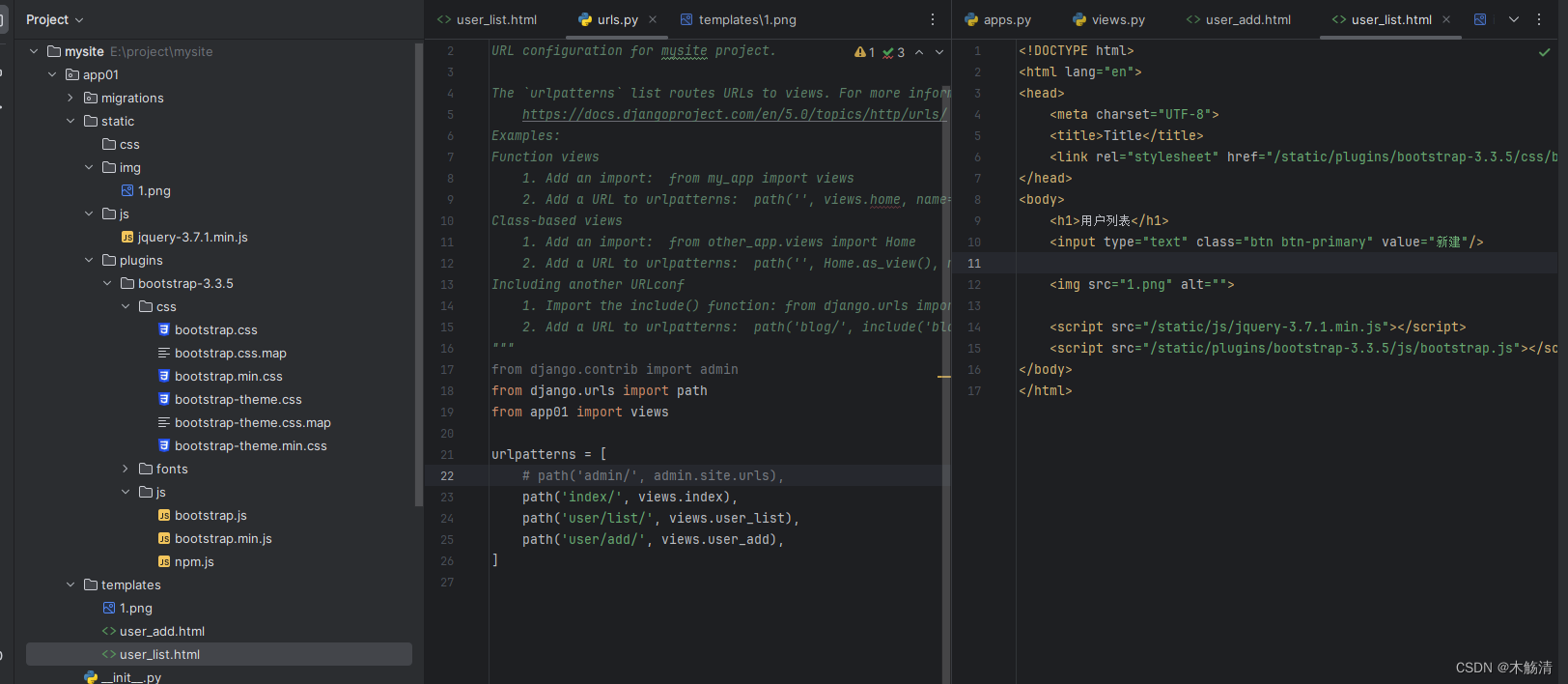This screenshot has height=684, width=1568.
Task: Open the Project view dropdown
Action: click(x=55, y=19)
